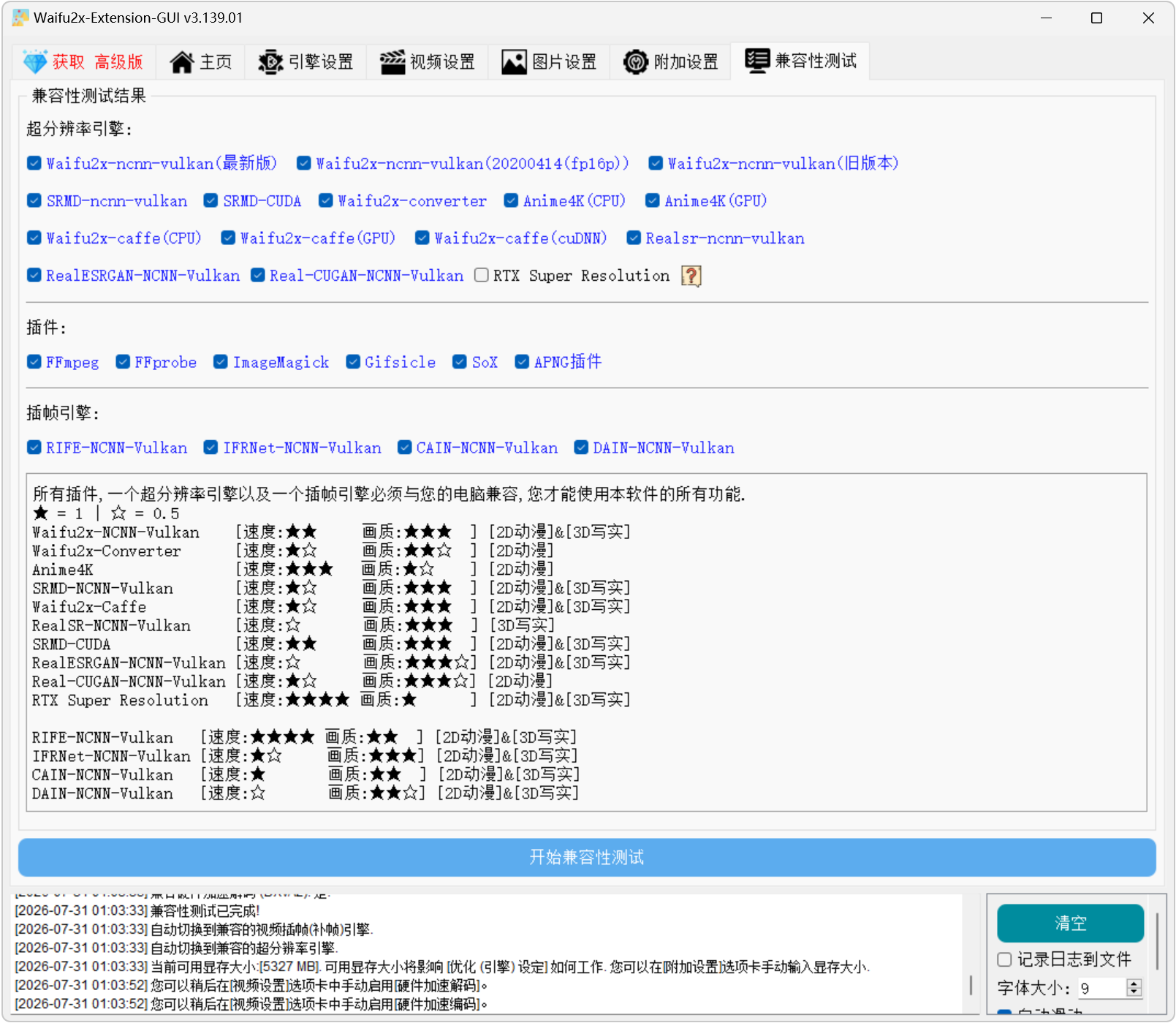This screenshot has height=1023, width=1176.
Task: Select the 图片设置 tab
Action: point(549,62)
